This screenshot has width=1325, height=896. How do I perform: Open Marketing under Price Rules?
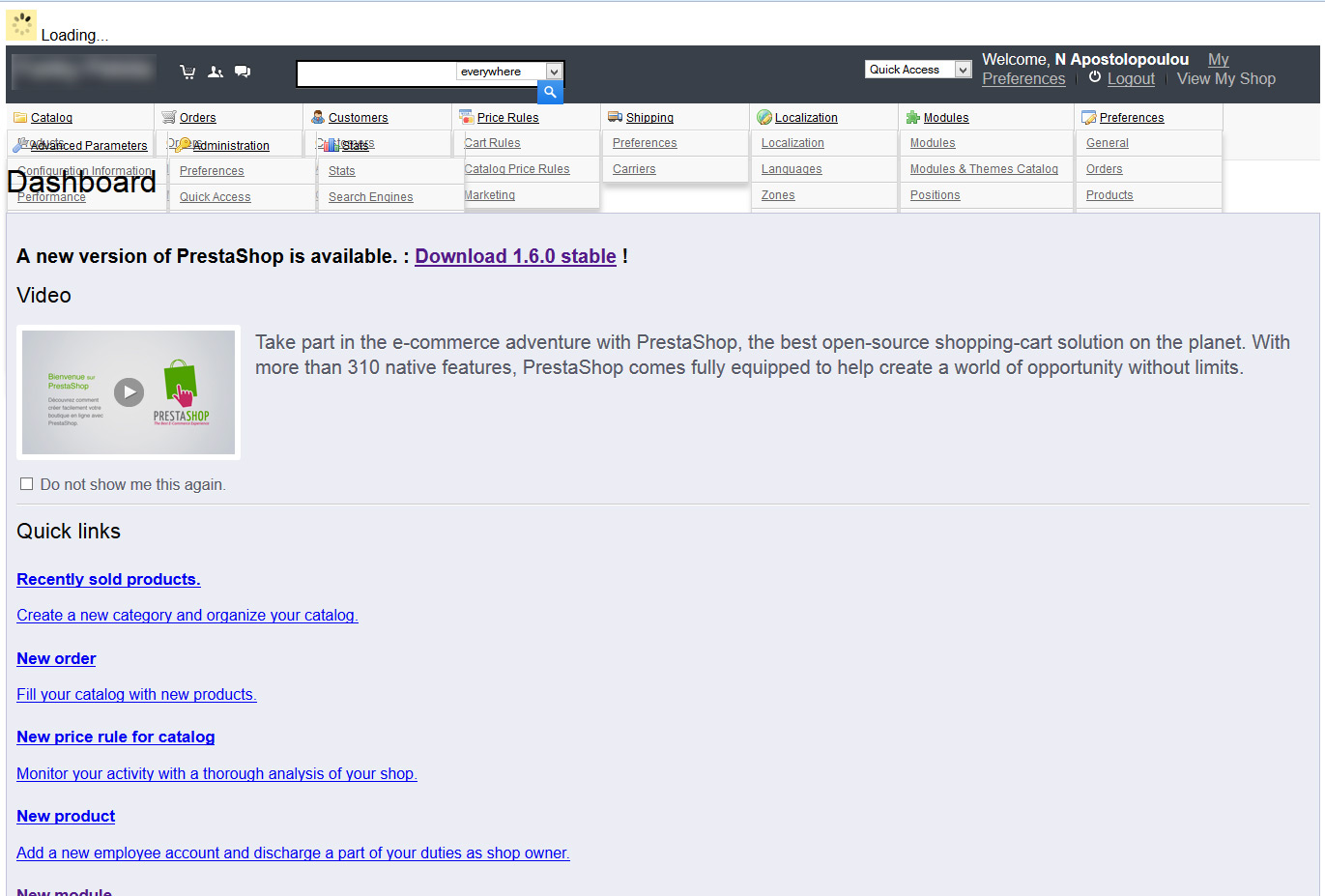[490, 195]
